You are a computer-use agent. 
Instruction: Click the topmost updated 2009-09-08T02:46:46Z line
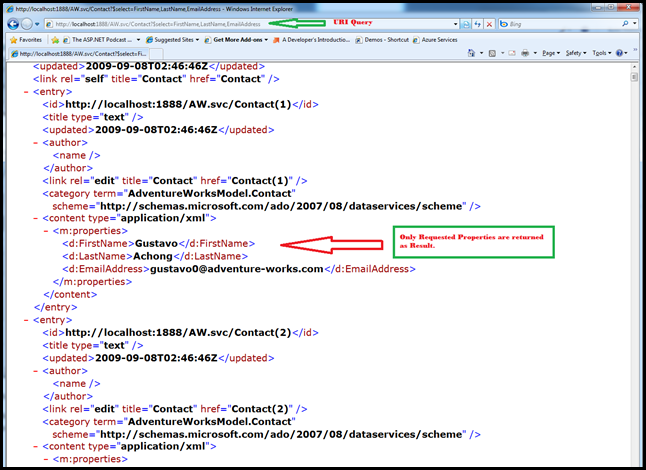[x=149, y=66]
